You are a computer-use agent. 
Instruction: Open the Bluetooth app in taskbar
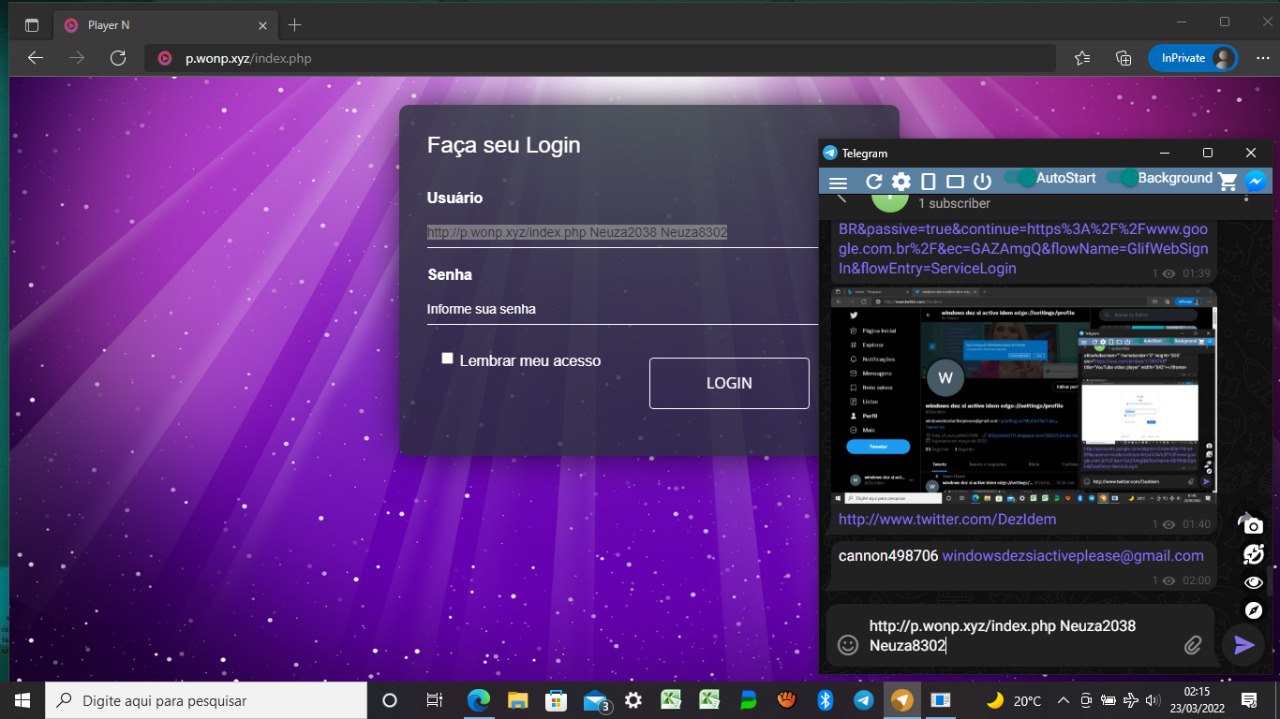pyautogui.click(x=825, y=700)
